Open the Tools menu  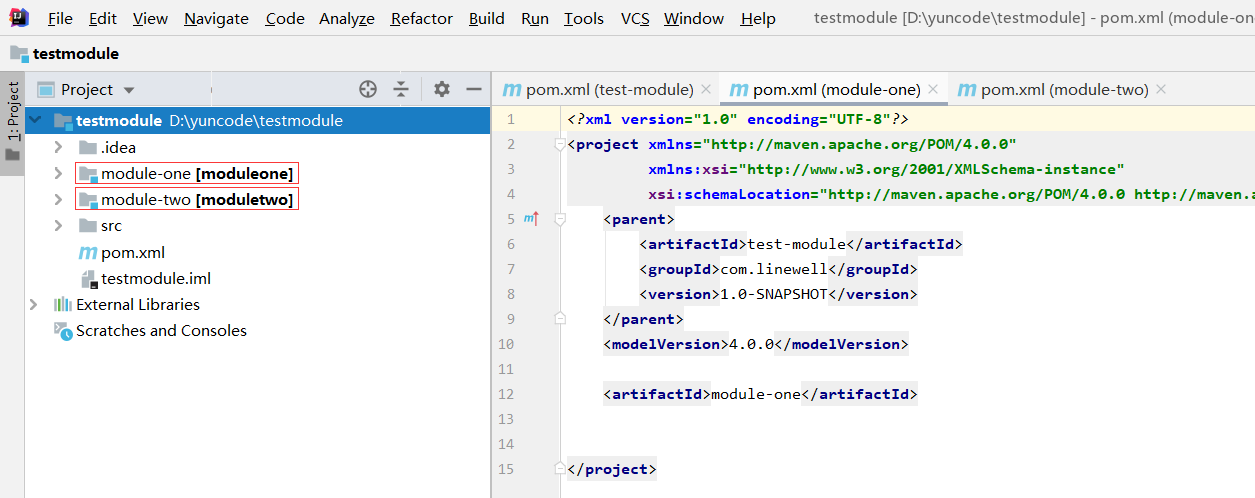point(584,18)
